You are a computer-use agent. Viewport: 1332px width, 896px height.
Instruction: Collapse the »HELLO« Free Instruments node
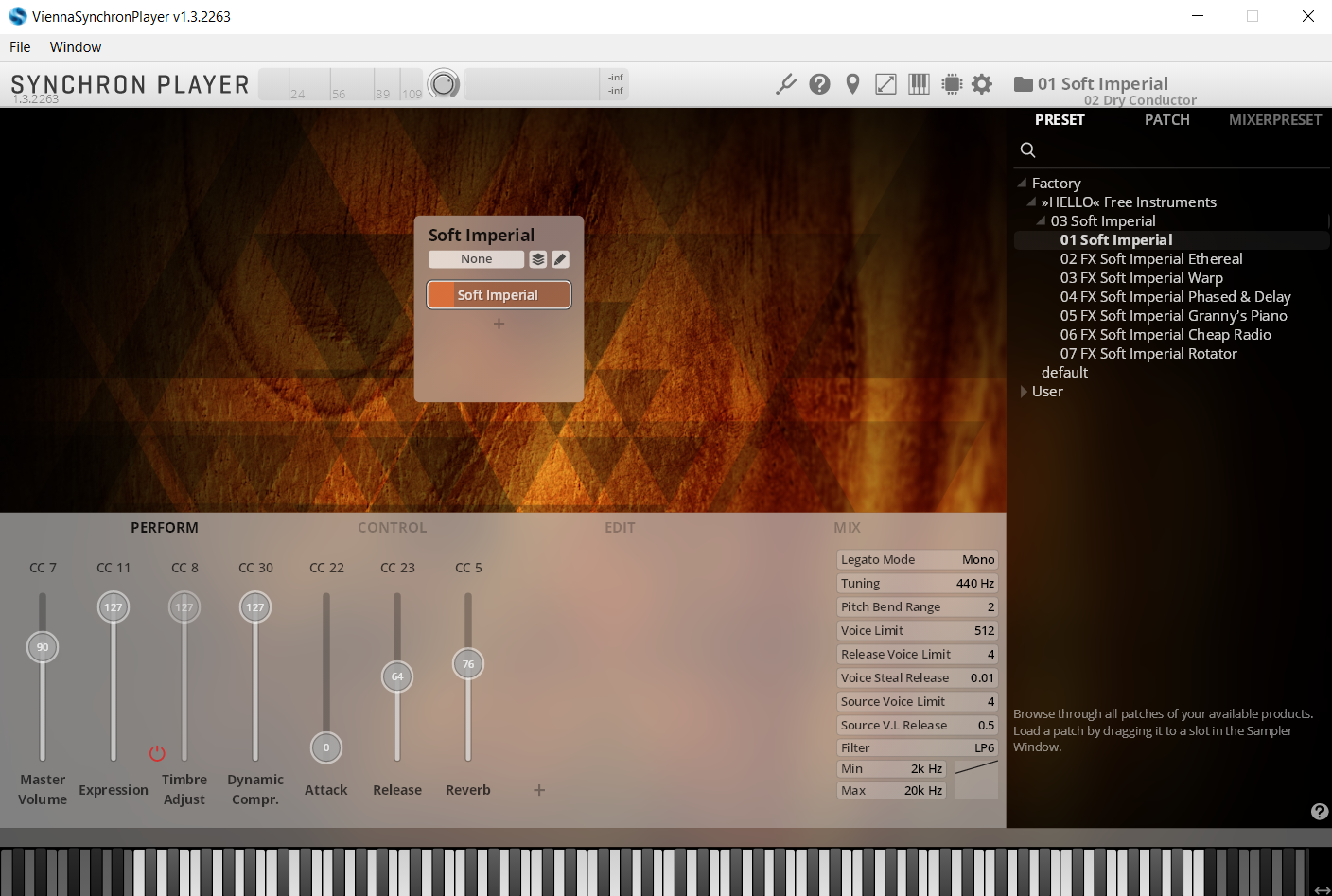tap(1031, 202)
